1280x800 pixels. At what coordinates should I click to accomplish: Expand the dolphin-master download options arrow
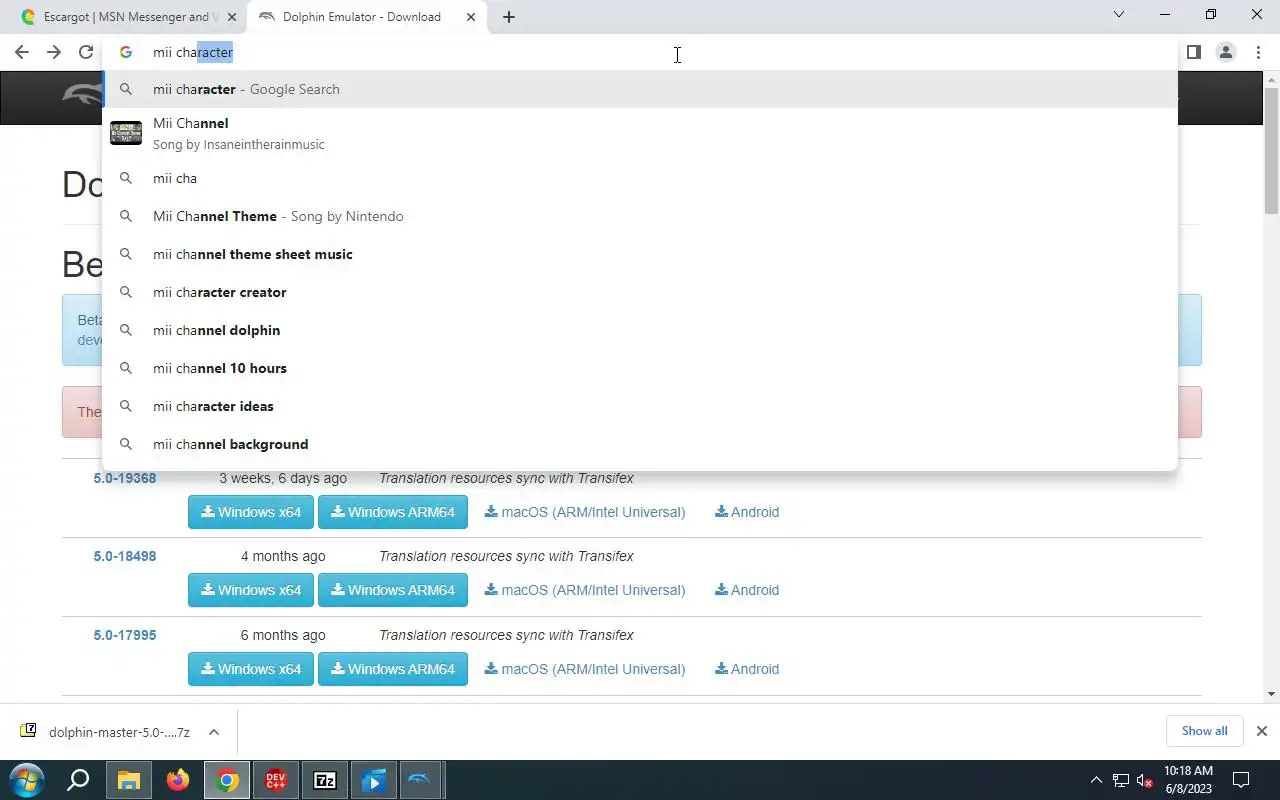[x=214, y=732]
